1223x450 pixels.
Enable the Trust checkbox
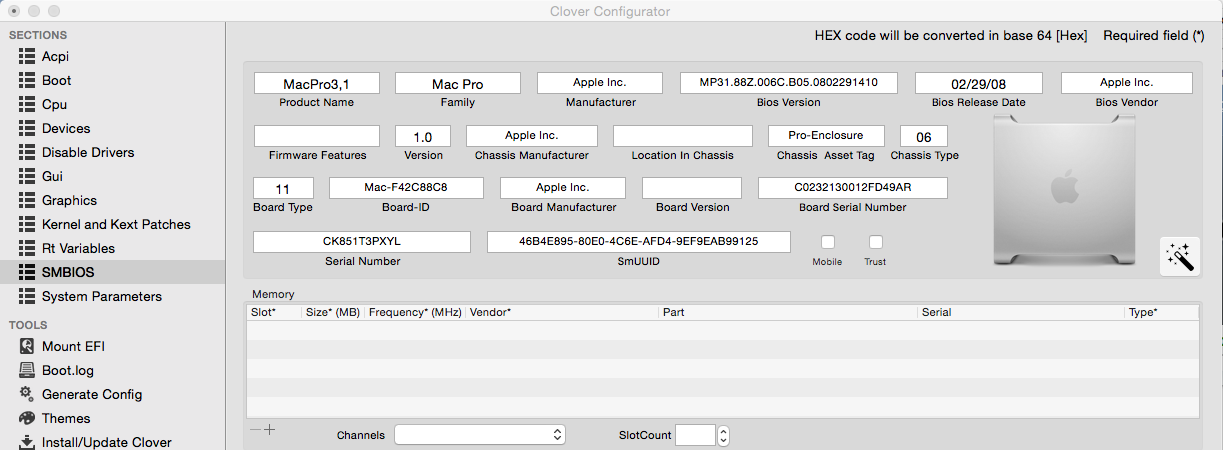[876, 242]
